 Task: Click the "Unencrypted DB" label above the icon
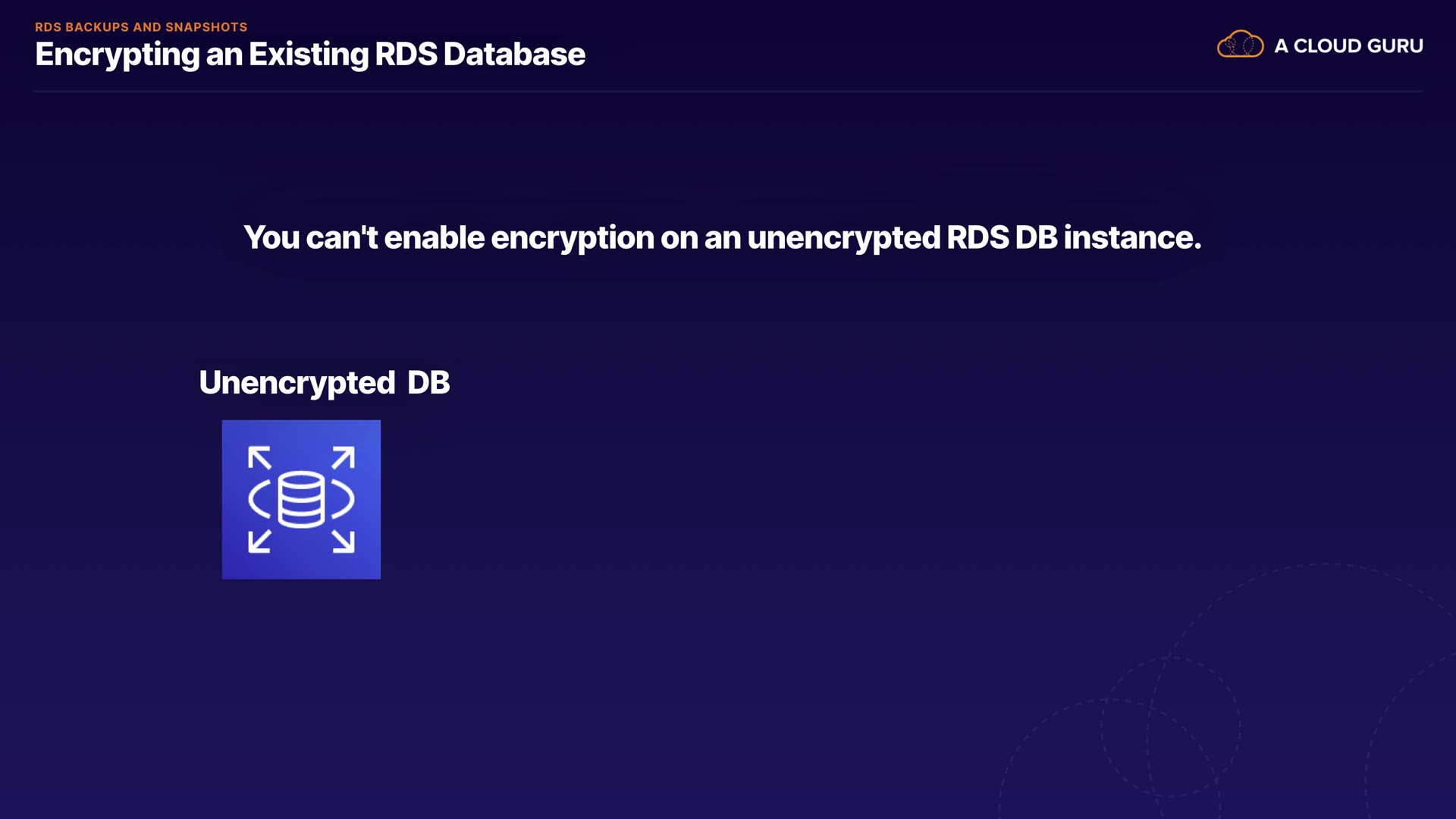coord(324,383)
